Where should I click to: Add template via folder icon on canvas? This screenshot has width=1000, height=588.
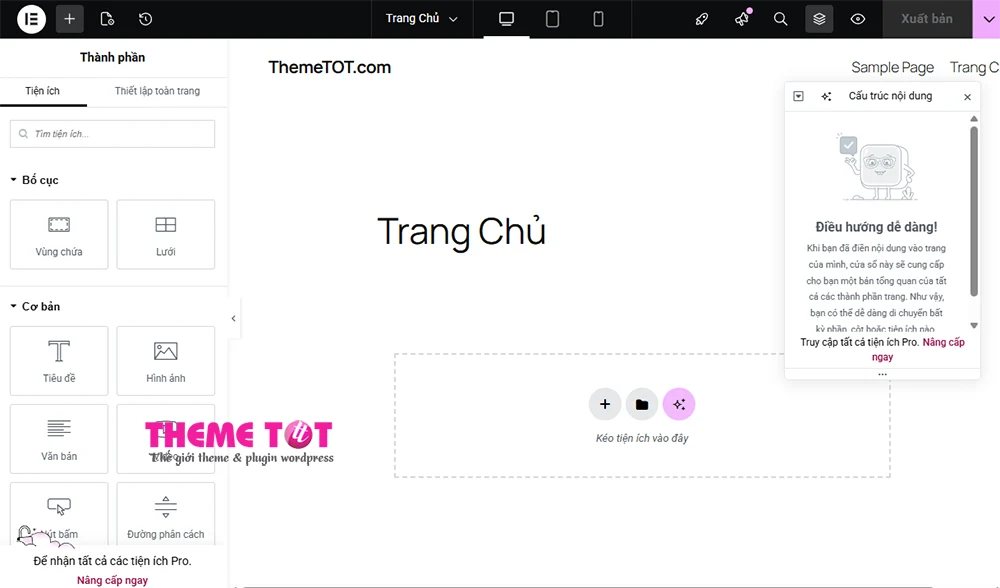642,404
